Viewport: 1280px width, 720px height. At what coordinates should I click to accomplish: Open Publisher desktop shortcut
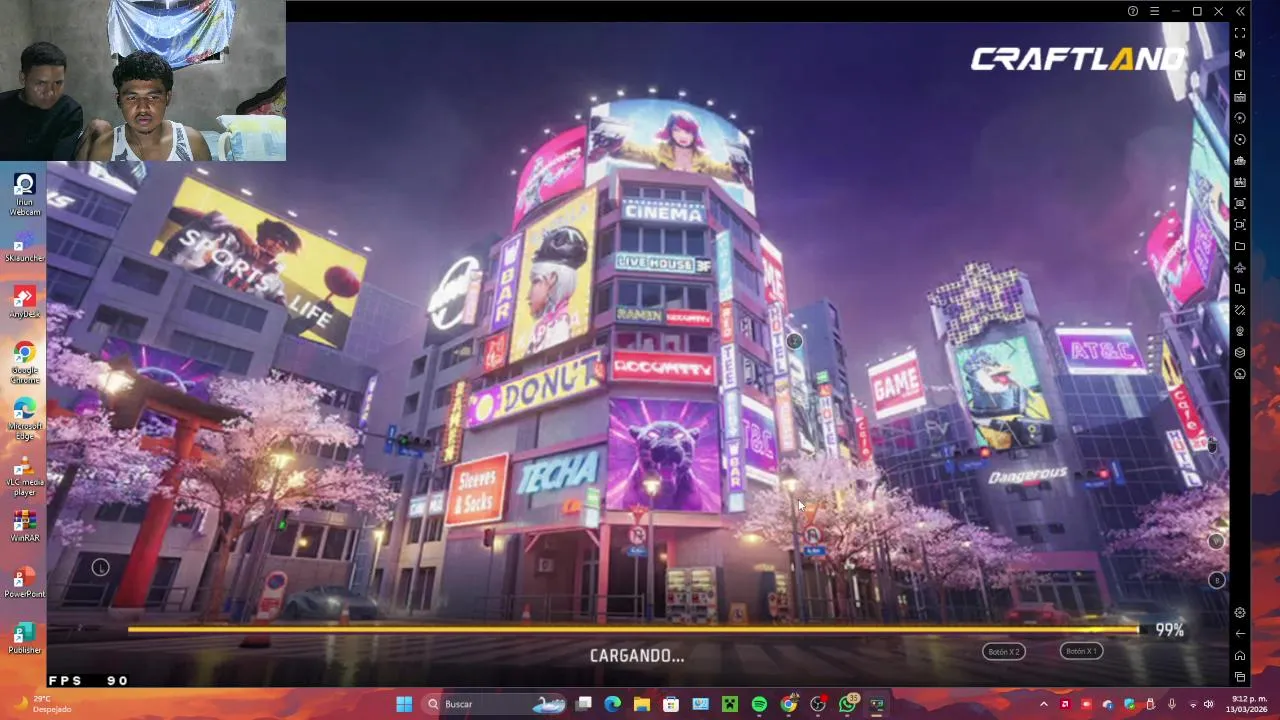pyautogui.click(x=25, y=638)
